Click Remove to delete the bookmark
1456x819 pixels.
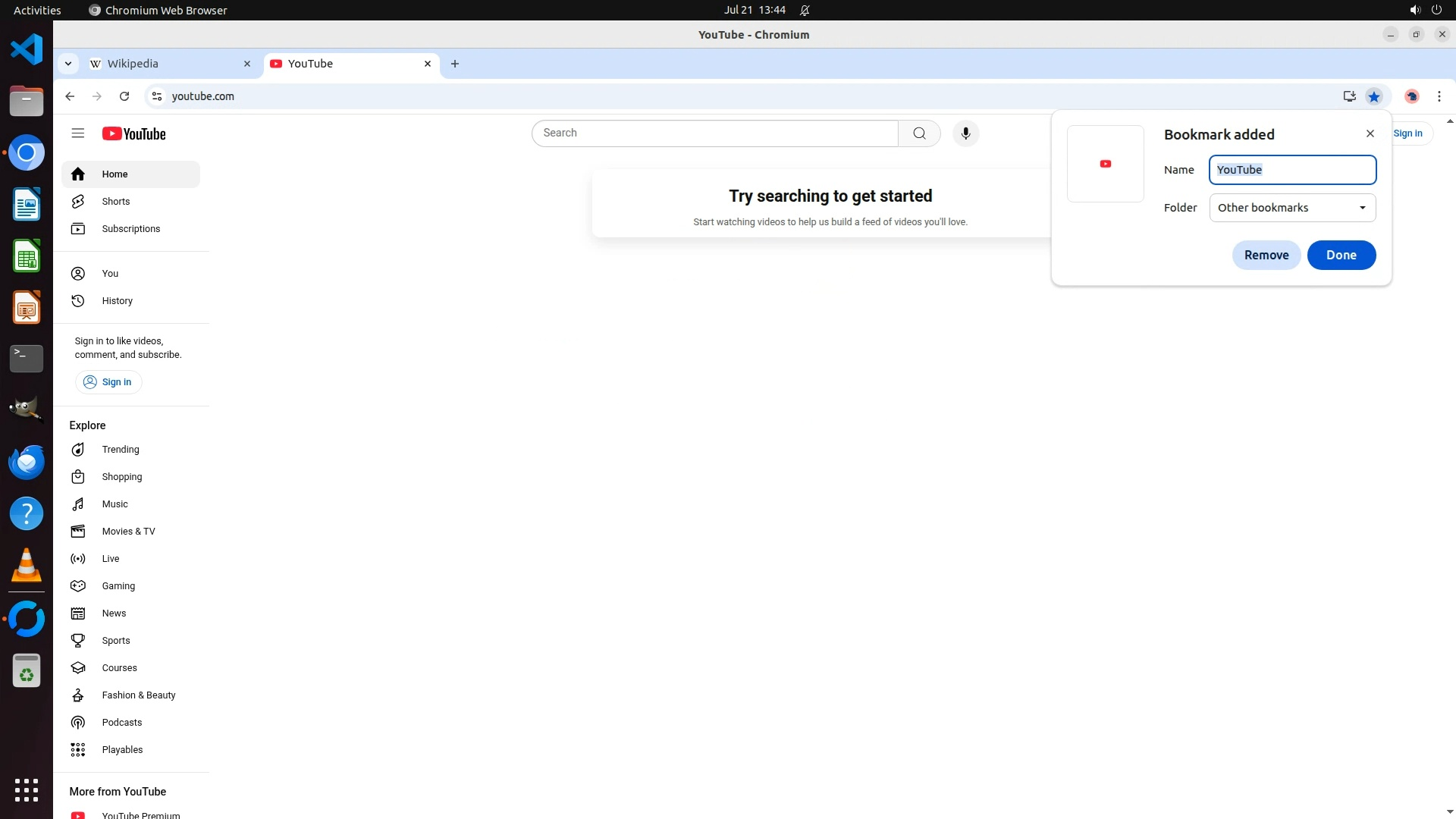click(1266, 255)
